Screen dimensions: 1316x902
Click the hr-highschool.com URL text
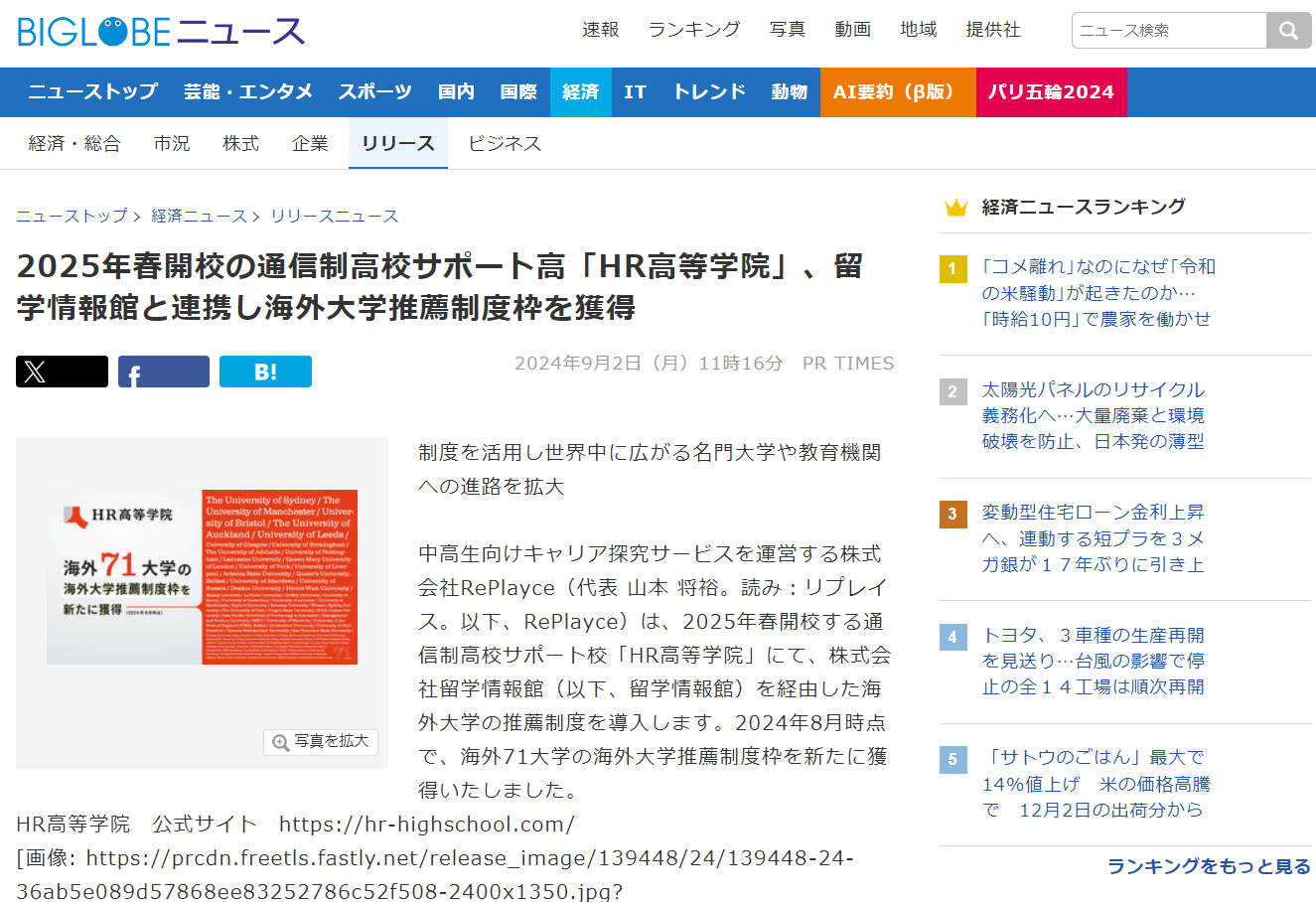pyautogui.click(x=427, y=825)
